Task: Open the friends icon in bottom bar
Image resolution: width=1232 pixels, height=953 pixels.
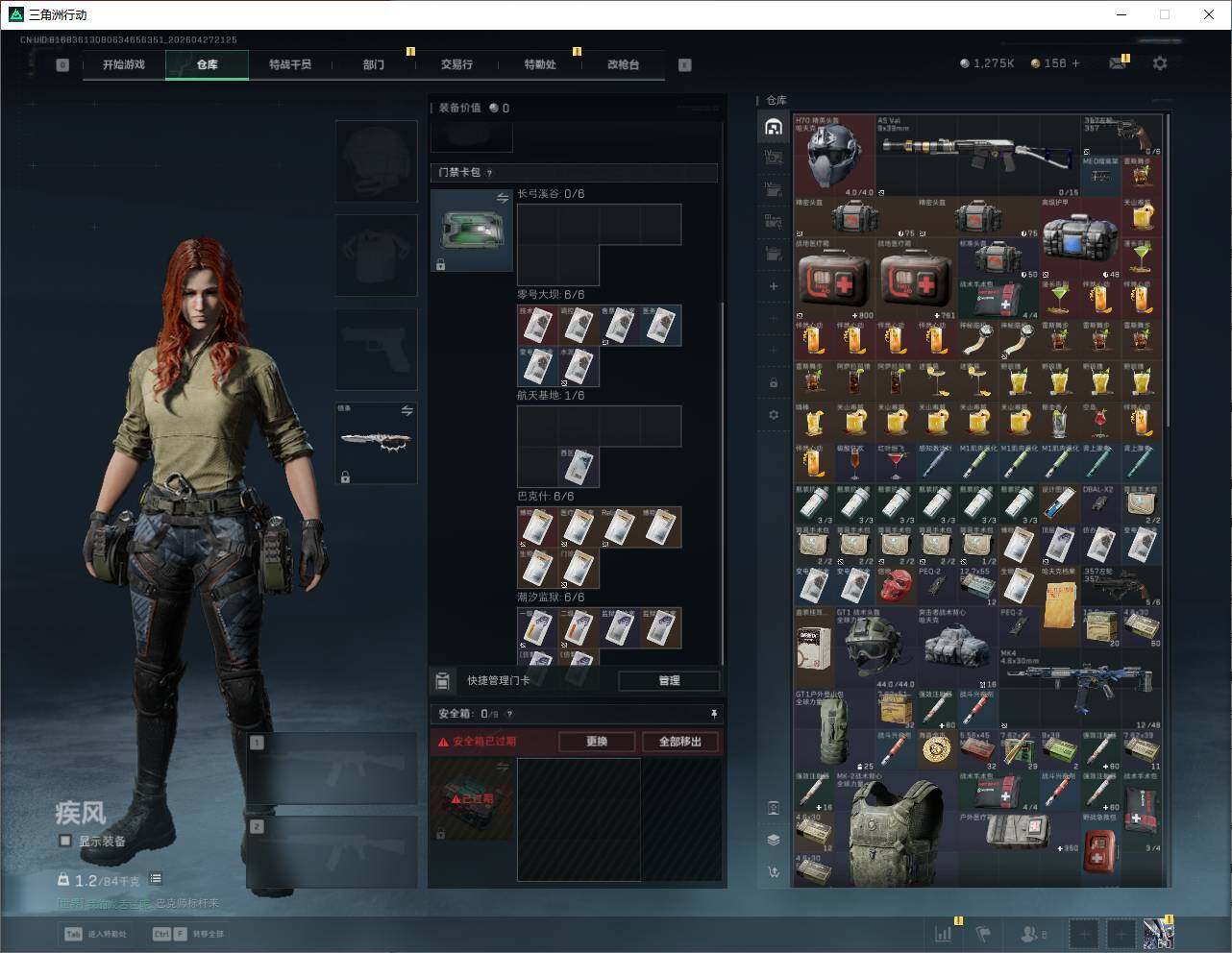Action: (x=1033, y=934)
